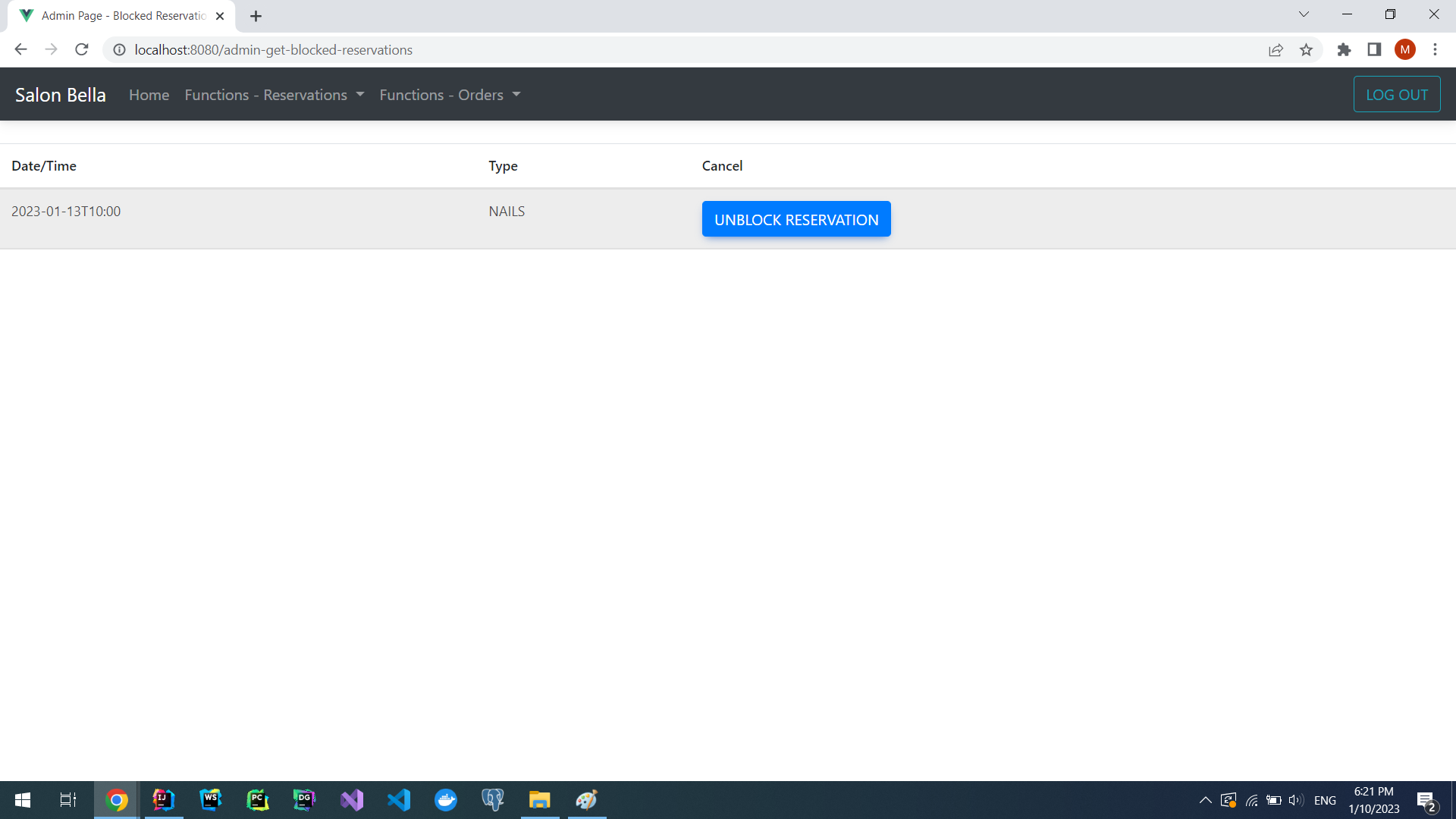This screenshot has height=819, width=1456.
Task: Expand the Functions - Orders dropdown
Action: [450, 95]
